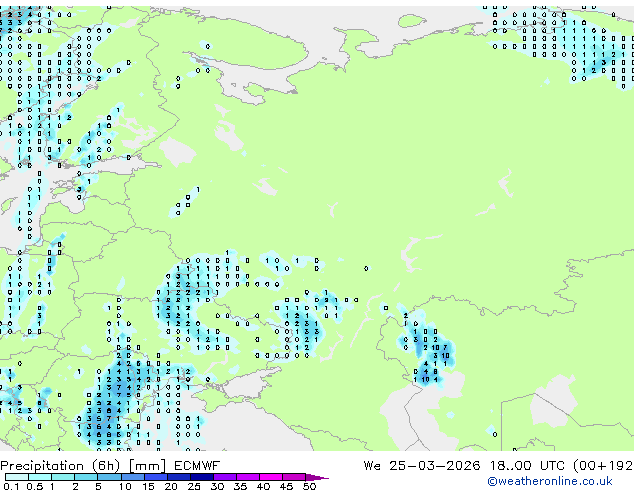Click the legend label '35'
634x490 pixels.
pos(240,486)
